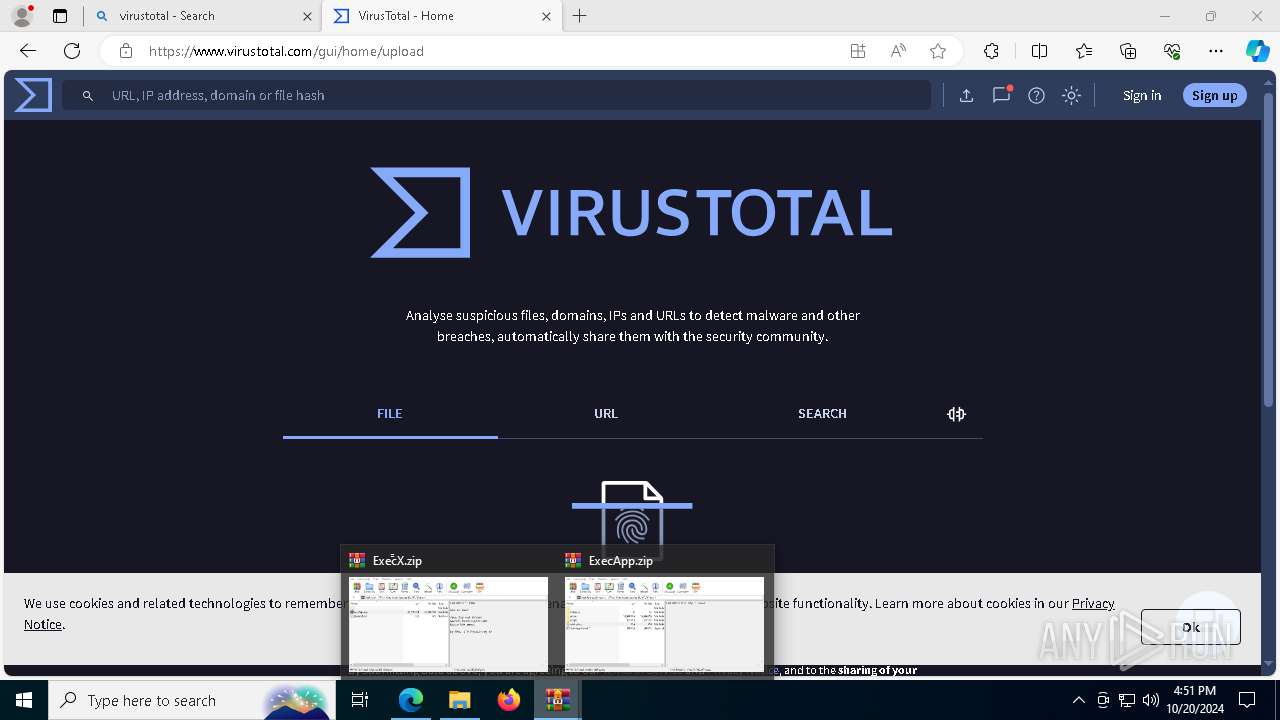This screenshot has width=1280, height=720.
Task: Open the Windows Start menu
Action: (x=24, y=700)
